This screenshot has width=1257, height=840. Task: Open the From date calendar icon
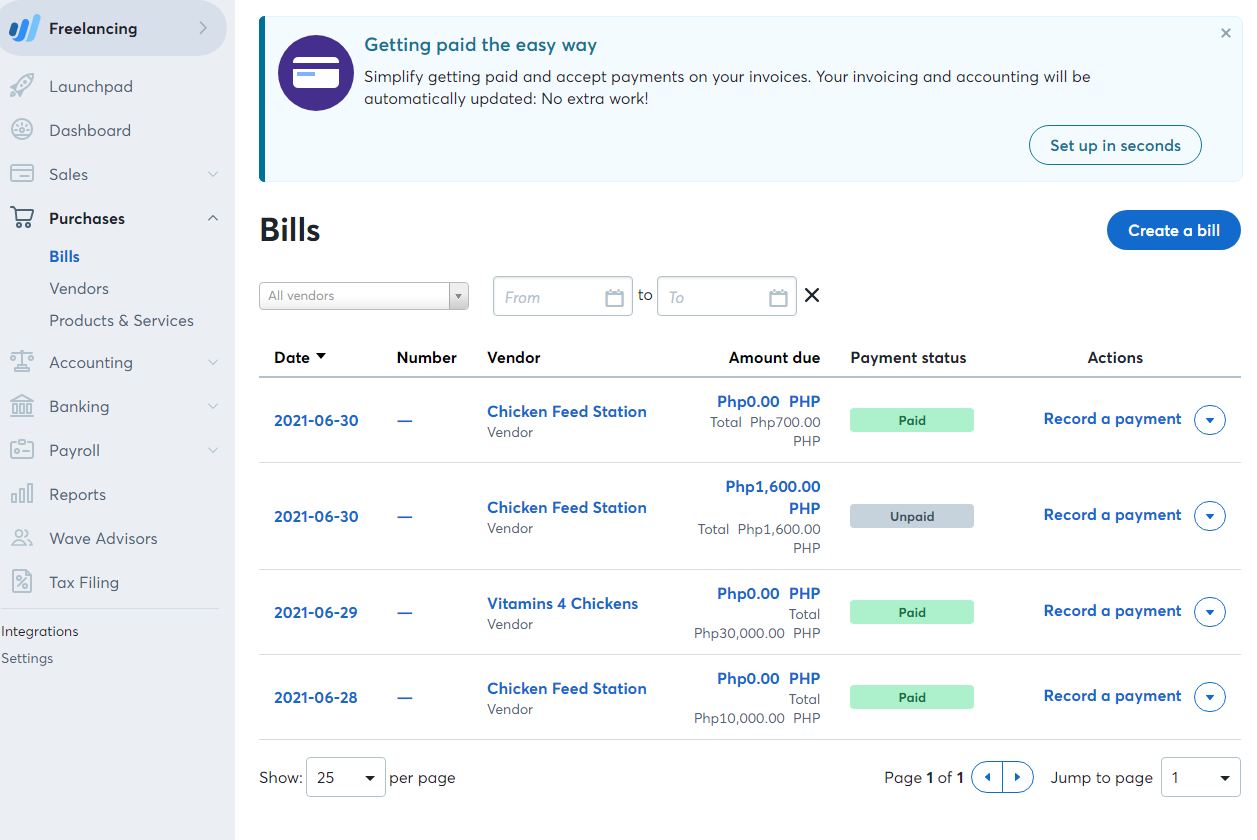[614, 297]
